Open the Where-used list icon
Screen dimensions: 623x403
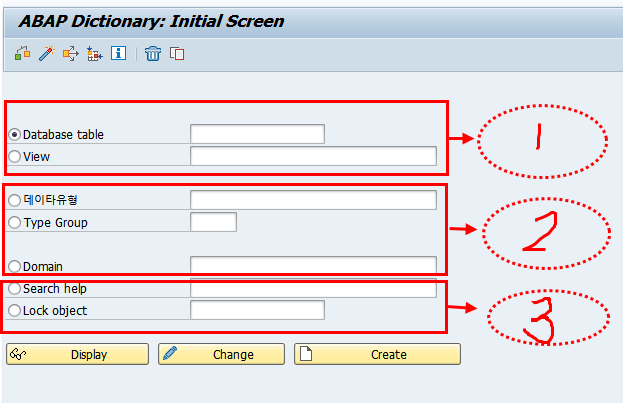pyautogui.click(x=71, y=53)
